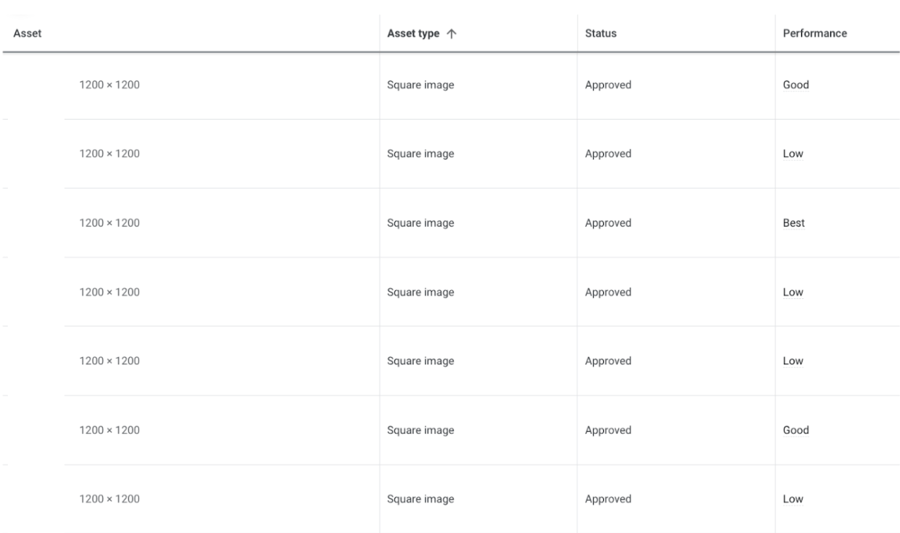Click the Performance column header
Image resolution: width=900 pixels, height=533 pixels.
[814, 34]
